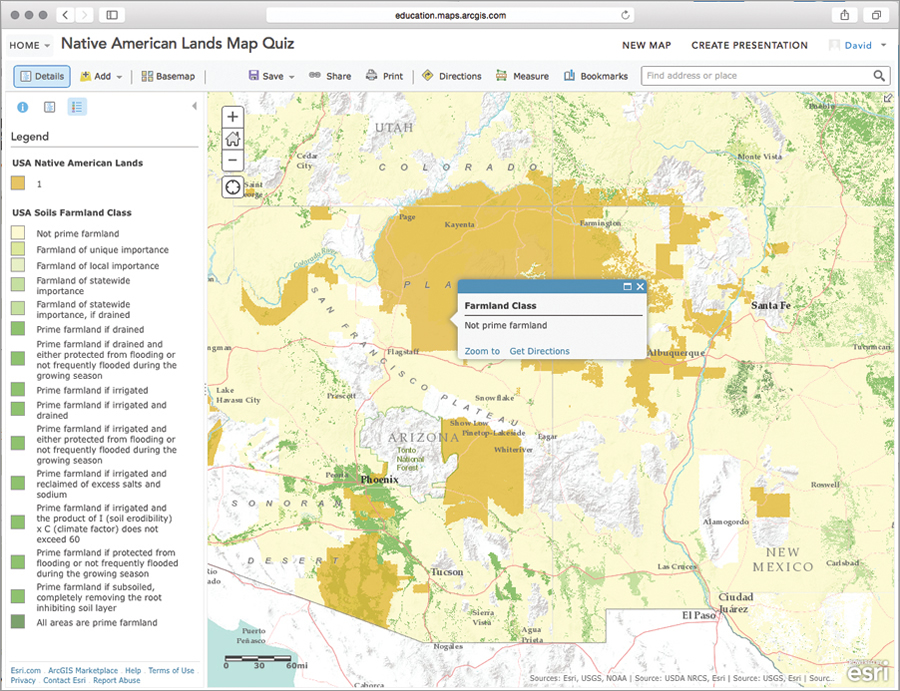Click the address search field

(x=760, y=75)
